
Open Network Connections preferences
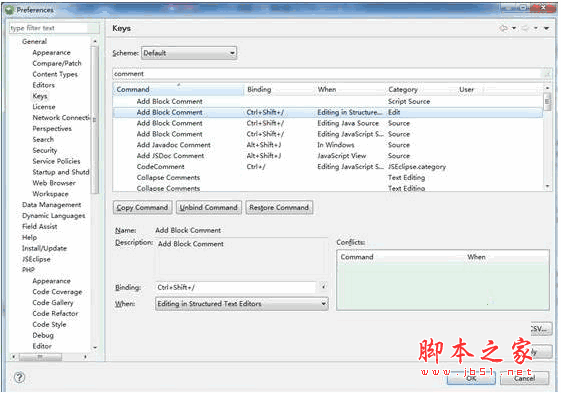61,118
